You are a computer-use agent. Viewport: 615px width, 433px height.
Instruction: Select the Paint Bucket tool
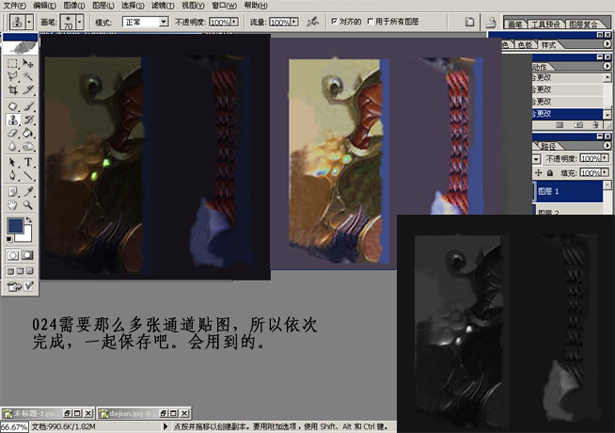(27, 133)
